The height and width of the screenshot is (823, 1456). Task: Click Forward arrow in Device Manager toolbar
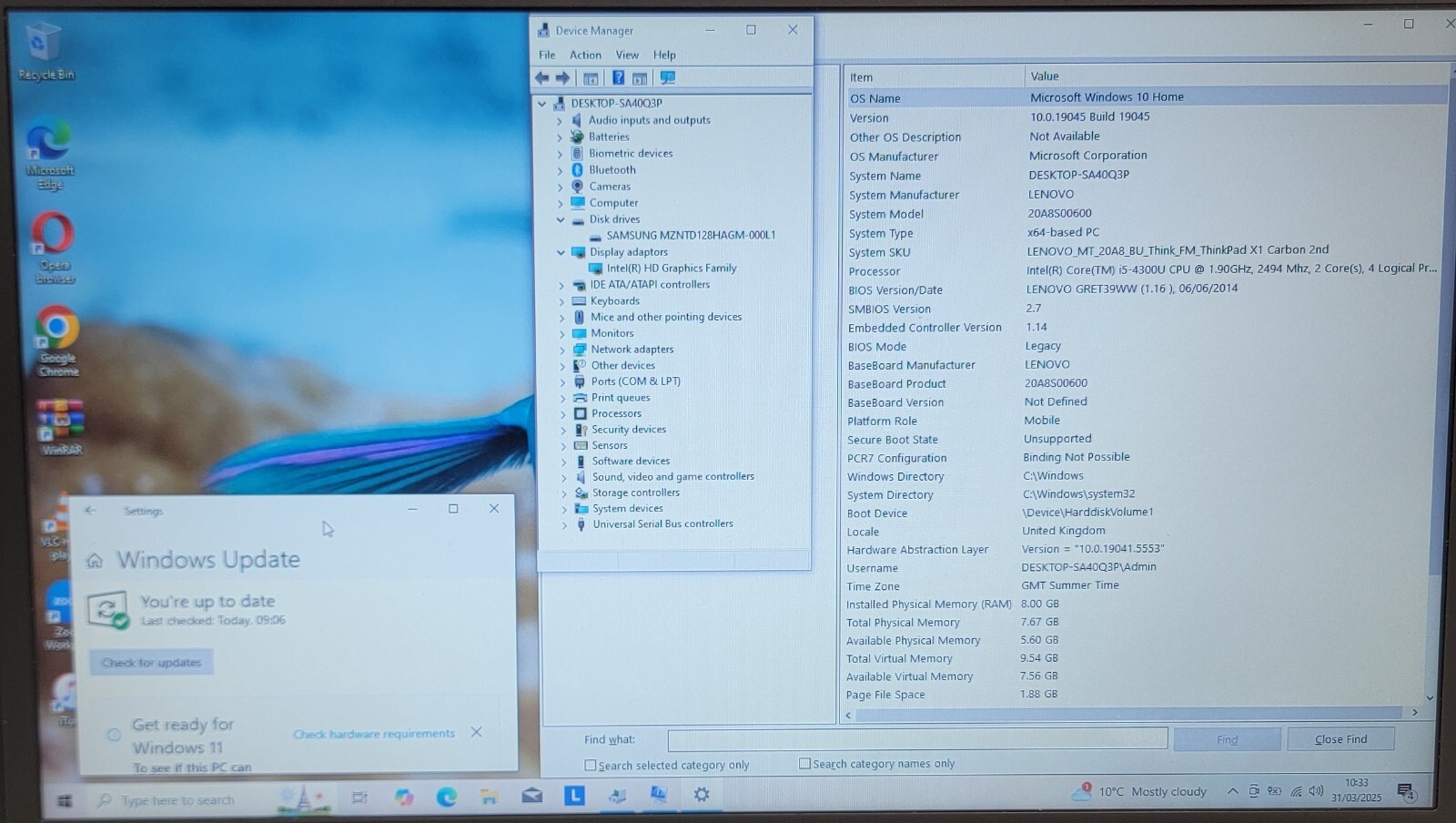[562, 78]
